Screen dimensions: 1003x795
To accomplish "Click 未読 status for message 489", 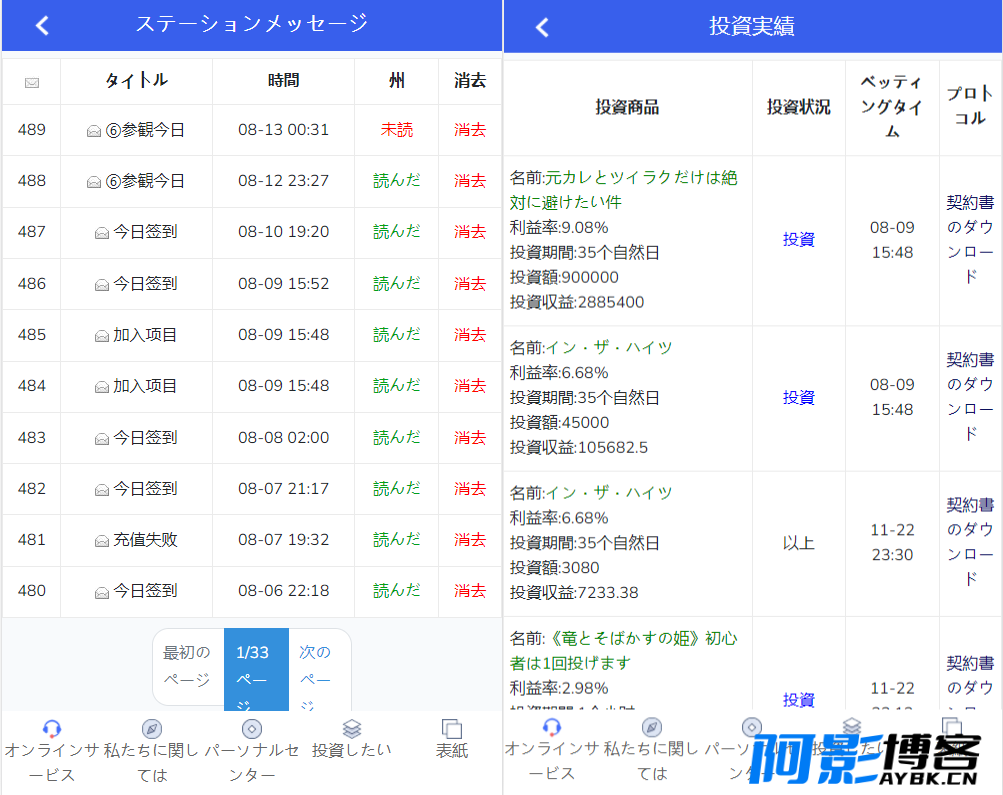I will (x=397, y=130).
